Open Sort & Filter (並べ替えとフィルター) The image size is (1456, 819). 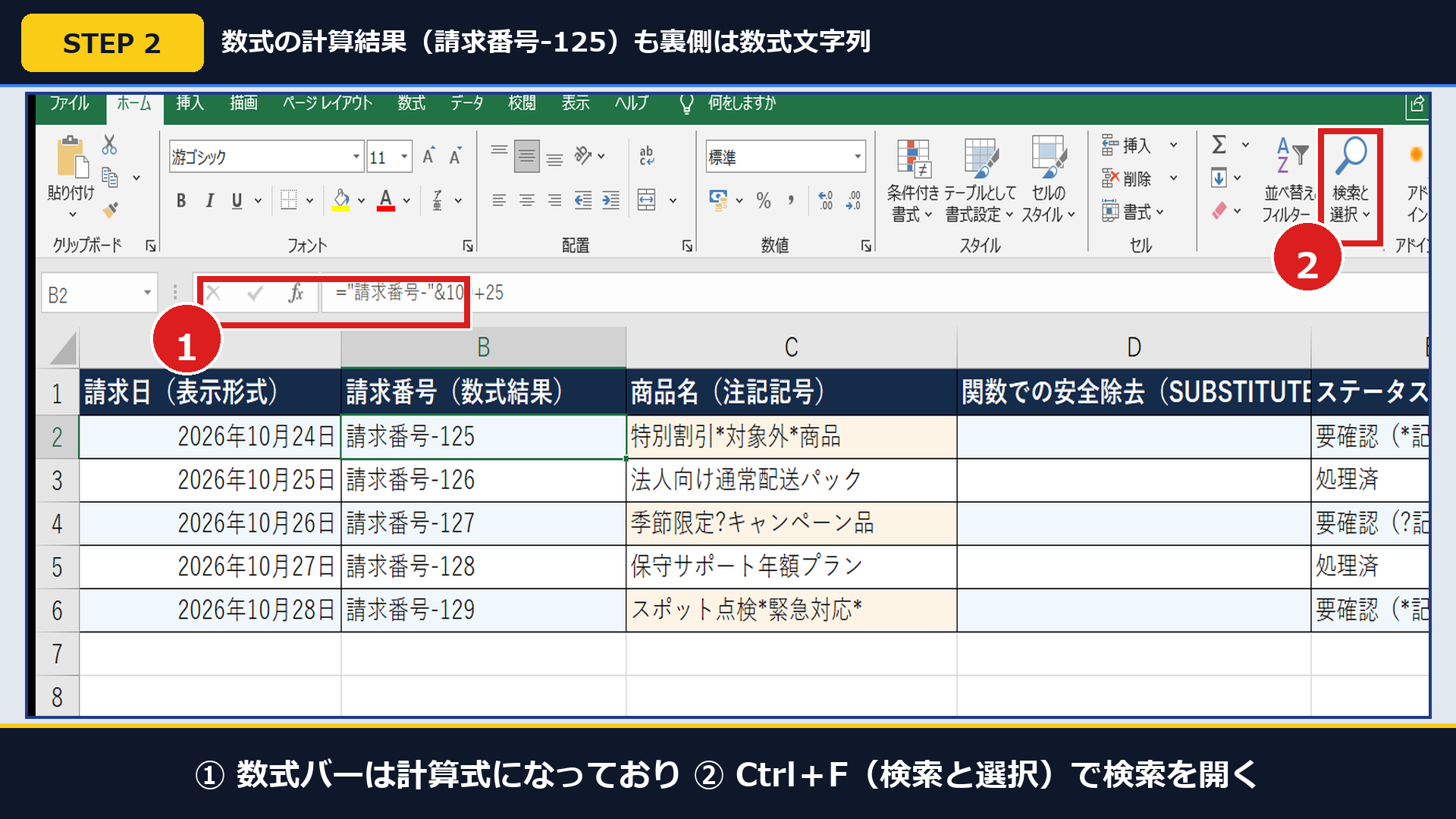(1288, 180)
